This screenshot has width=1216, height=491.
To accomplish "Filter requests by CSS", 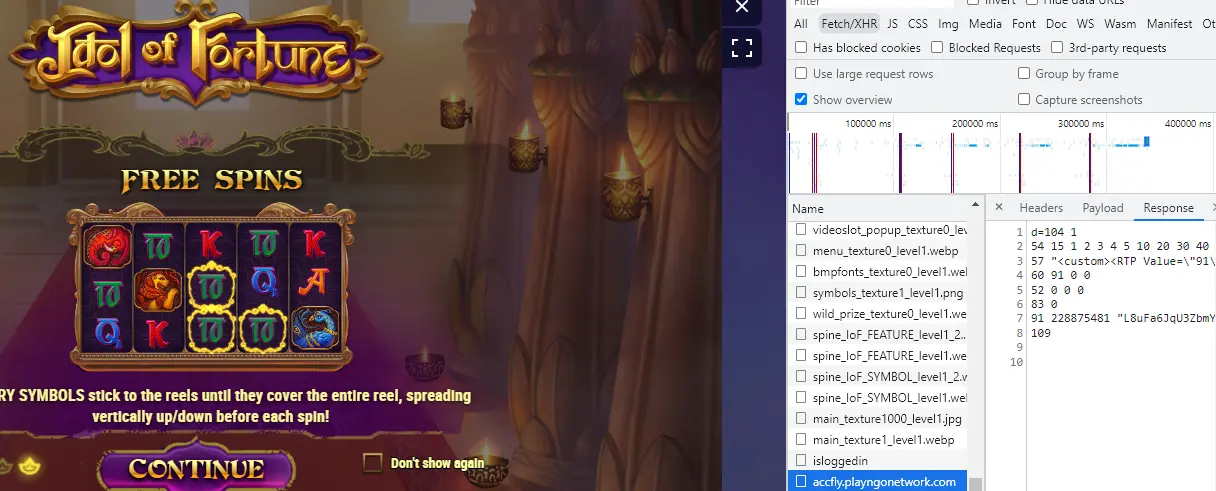I will click(x=917, y=24).
